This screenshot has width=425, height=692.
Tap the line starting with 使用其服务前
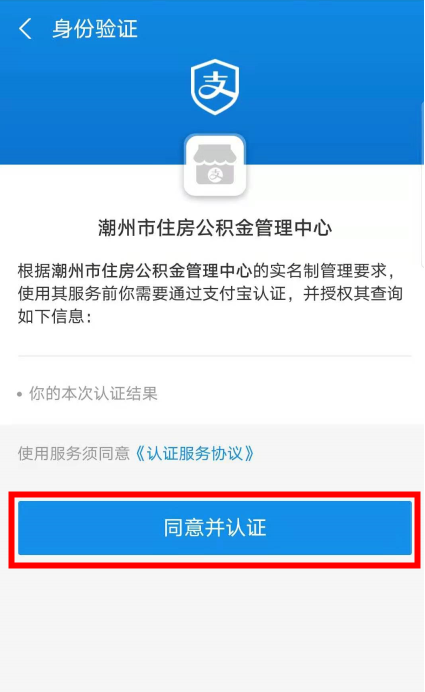click(210, 293)
